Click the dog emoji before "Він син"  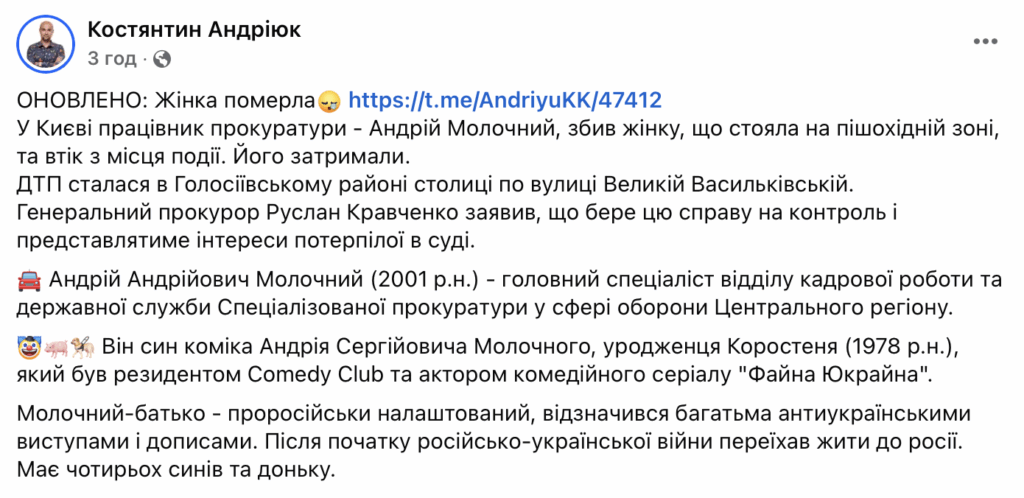click(x=83, y=348)
